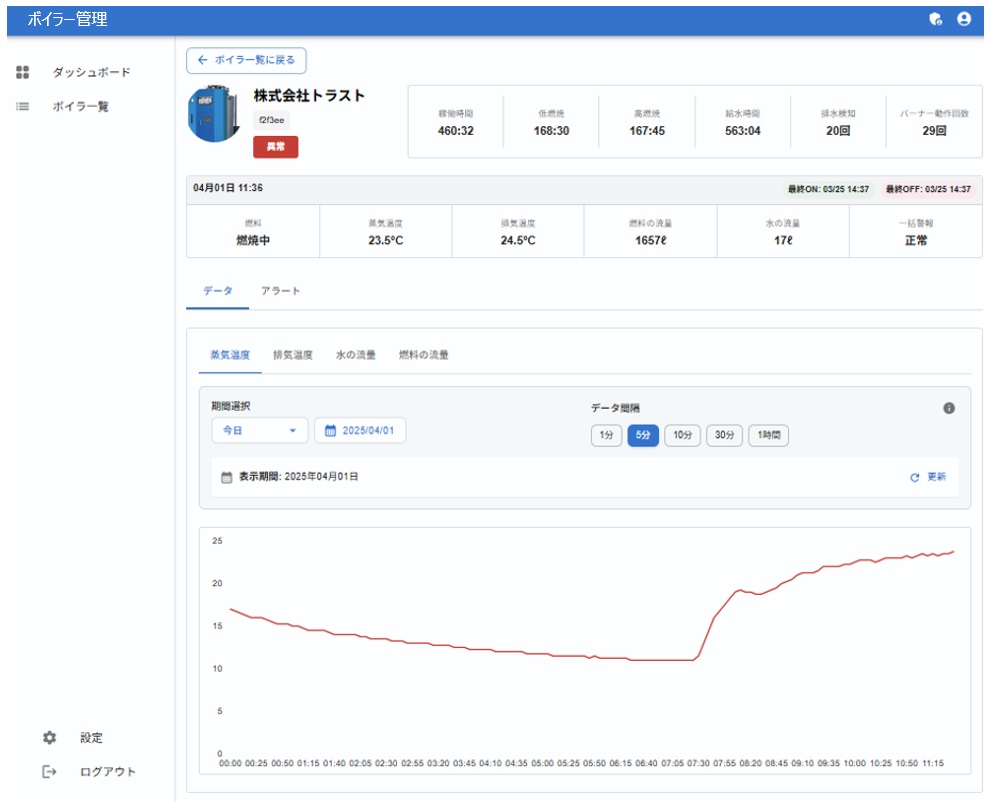Open the 2025/04/01 date picker
This screenshot has height=803, width=989.
point(360,431)
